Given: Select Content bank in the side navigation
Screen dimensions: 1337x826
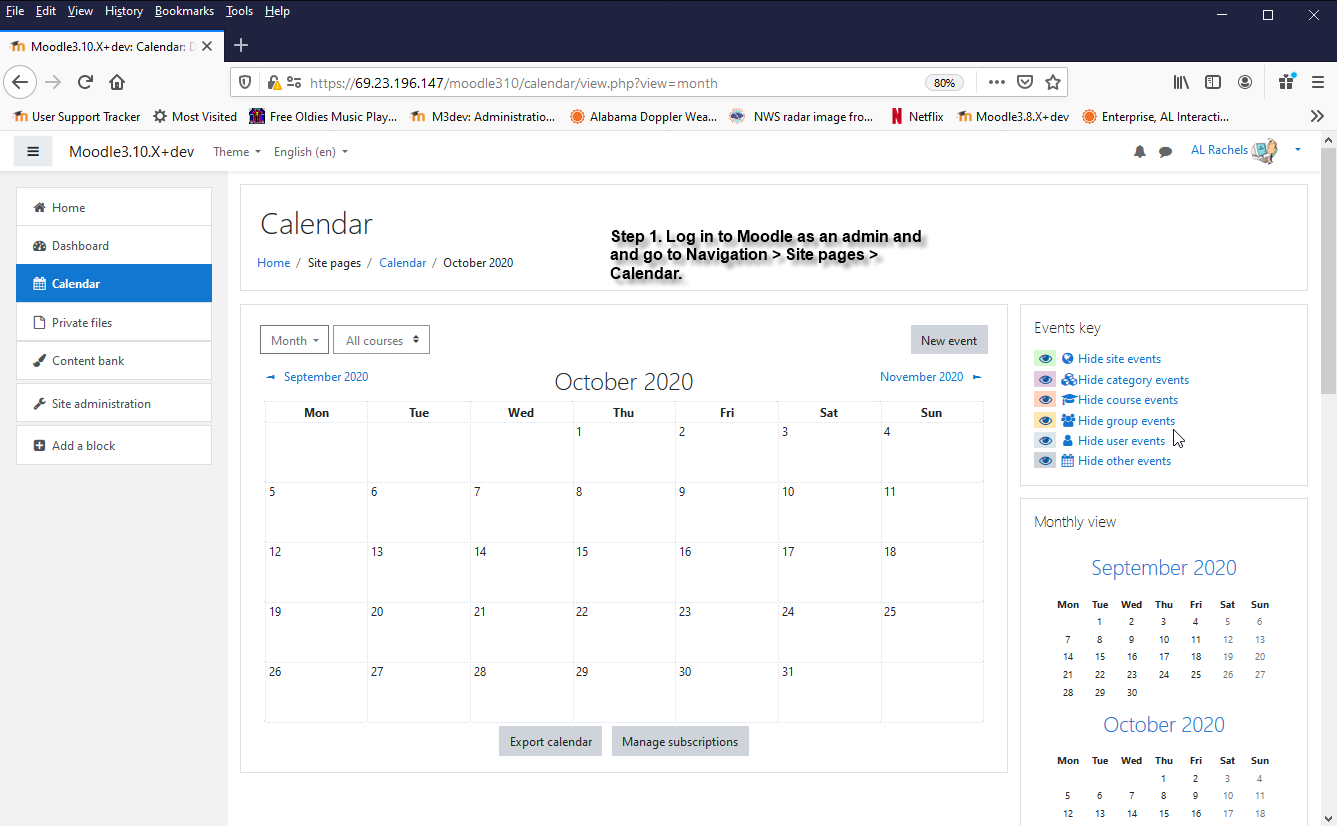Looking at the screenshot, I should [114, 360].
